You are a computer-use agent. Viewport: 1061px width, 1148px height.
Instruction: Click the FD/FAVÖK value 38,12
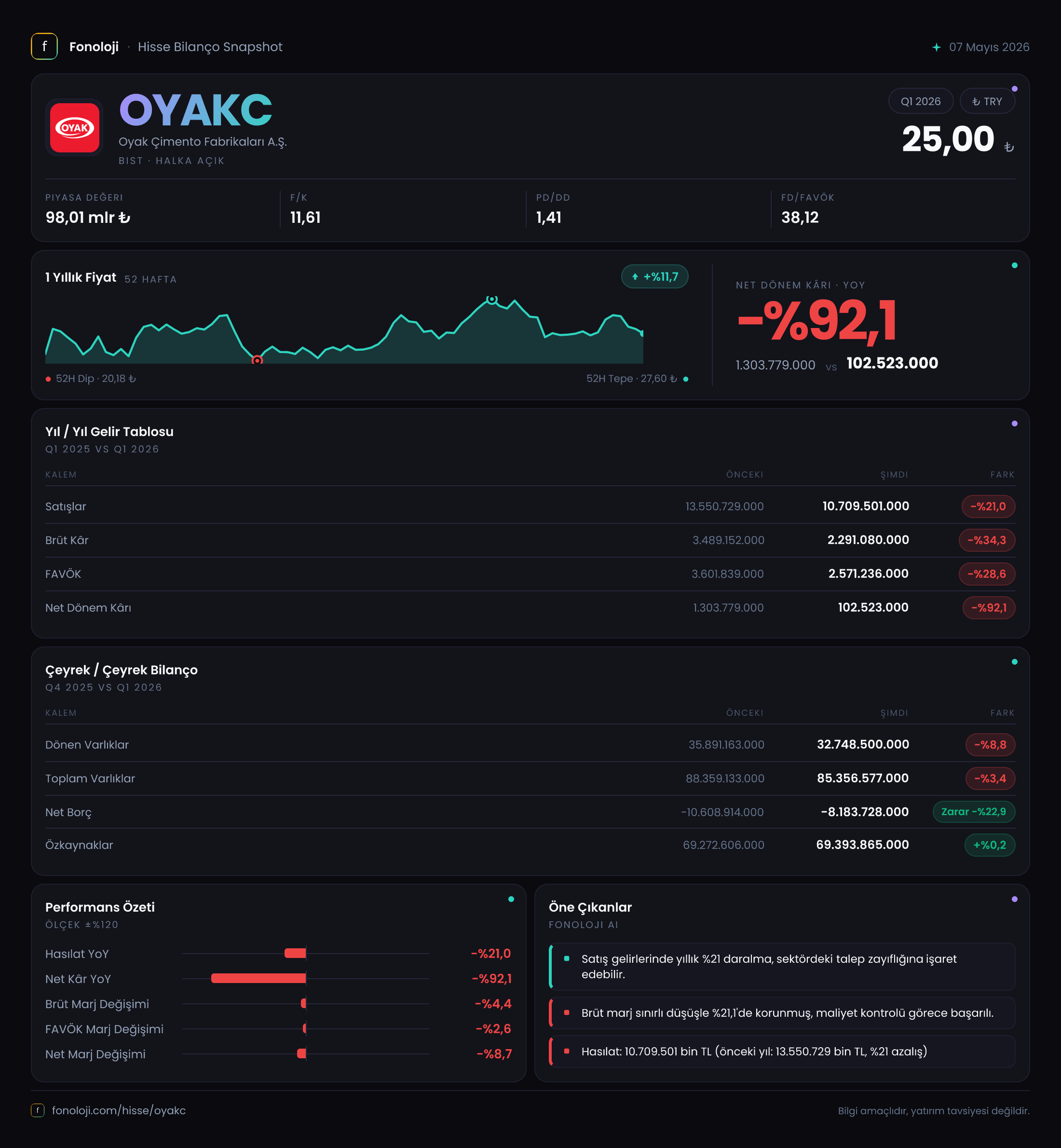[800, 218]
